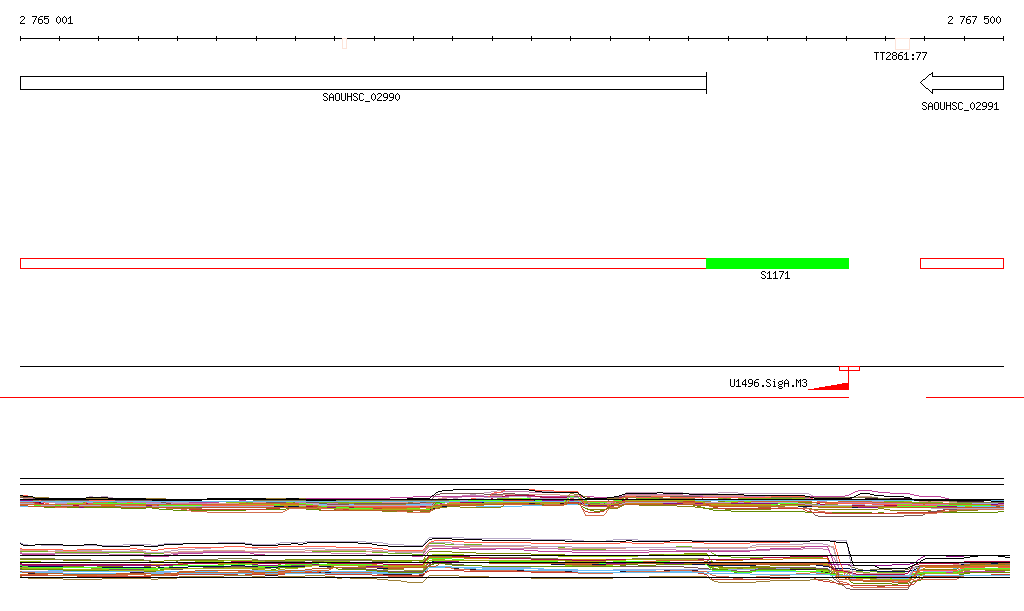Click the small pale marker on left ruler
1024x611 pixels.
pos(344,42)
